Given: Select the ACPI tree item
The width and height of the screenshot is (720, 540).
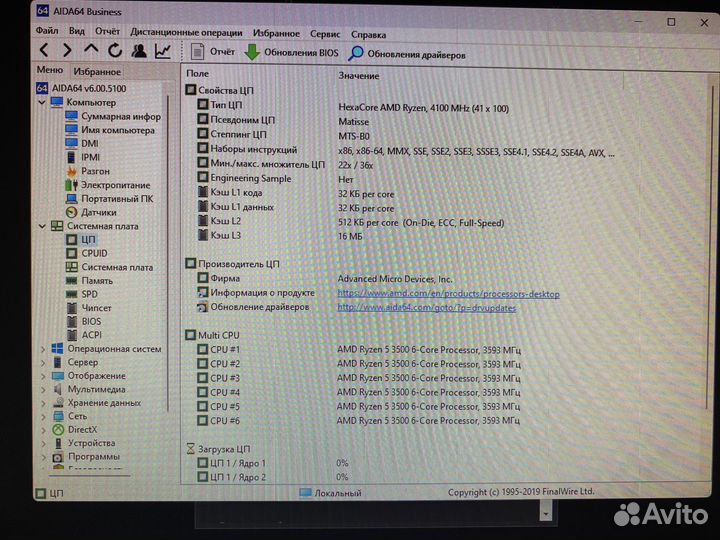Looking at the screenshot, I should [84, 335].
